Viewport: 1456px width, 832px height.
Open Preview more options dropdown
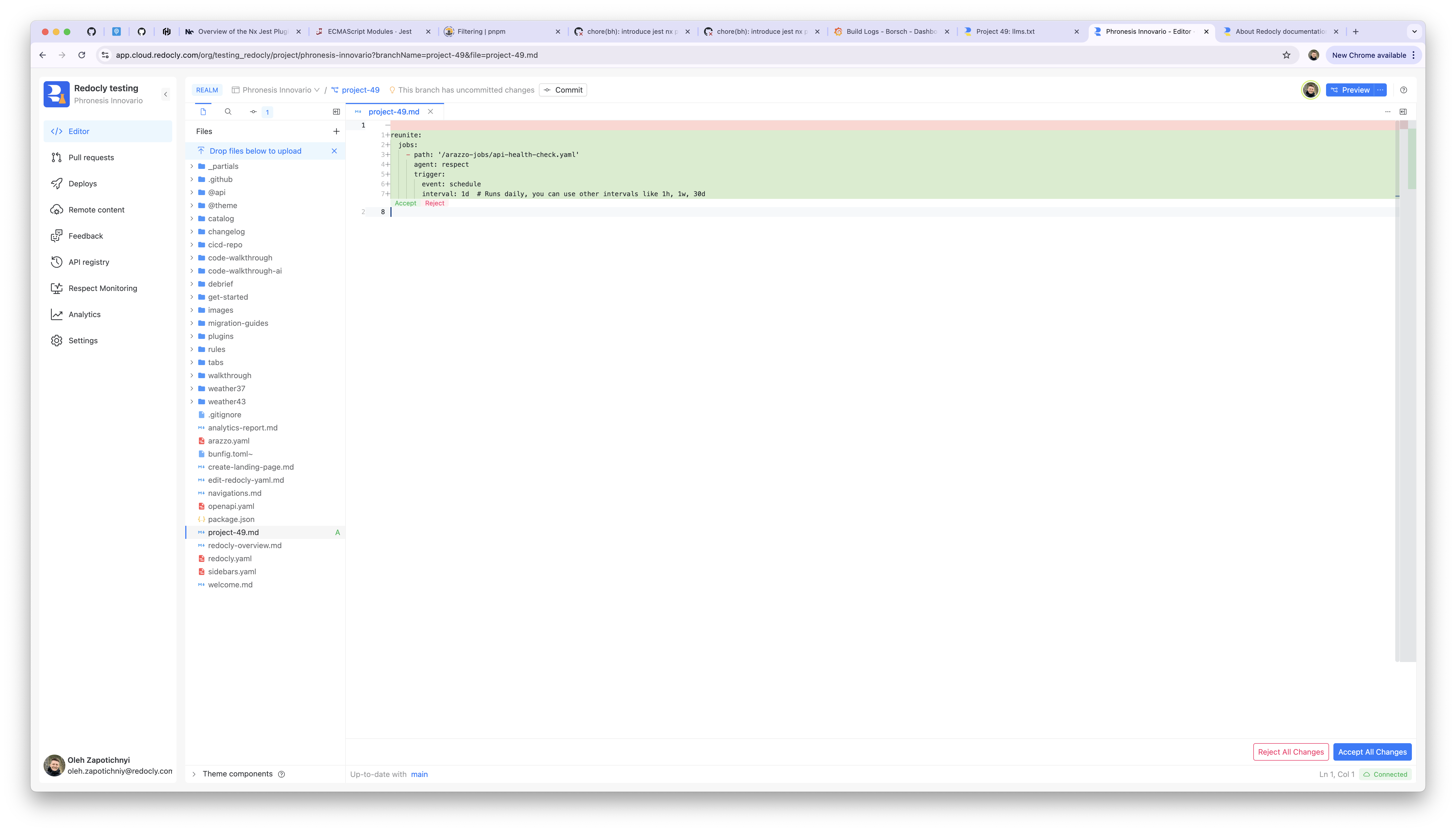click(1380, 90)
